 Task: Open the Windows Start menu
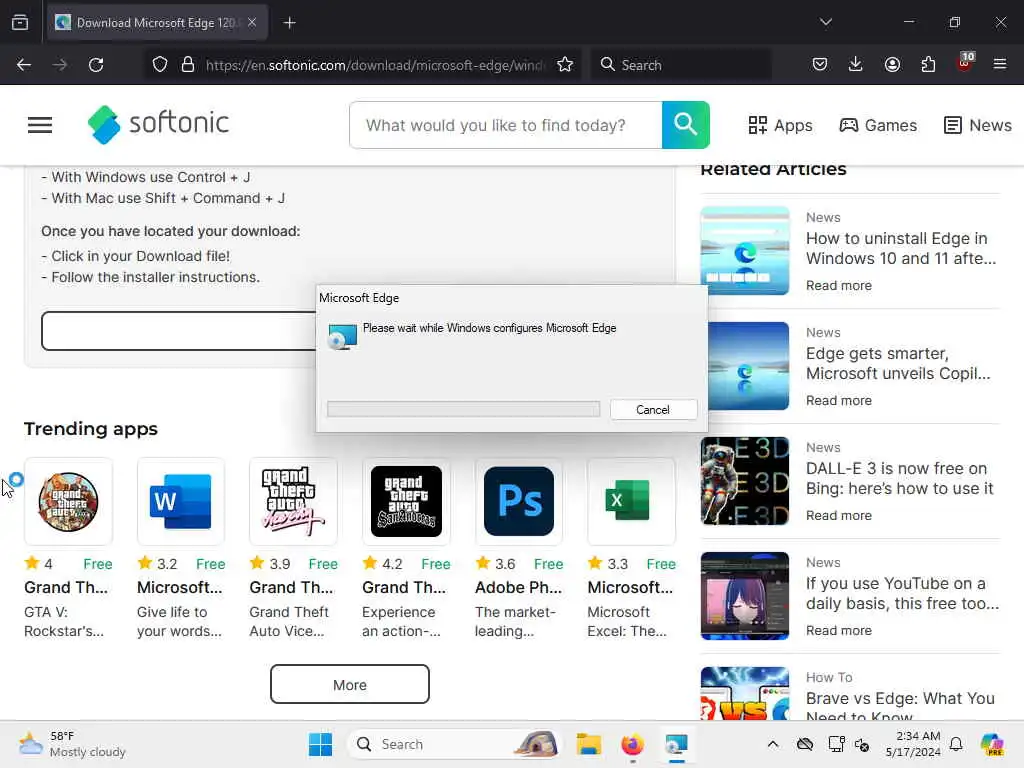click(x=321, y=744)
